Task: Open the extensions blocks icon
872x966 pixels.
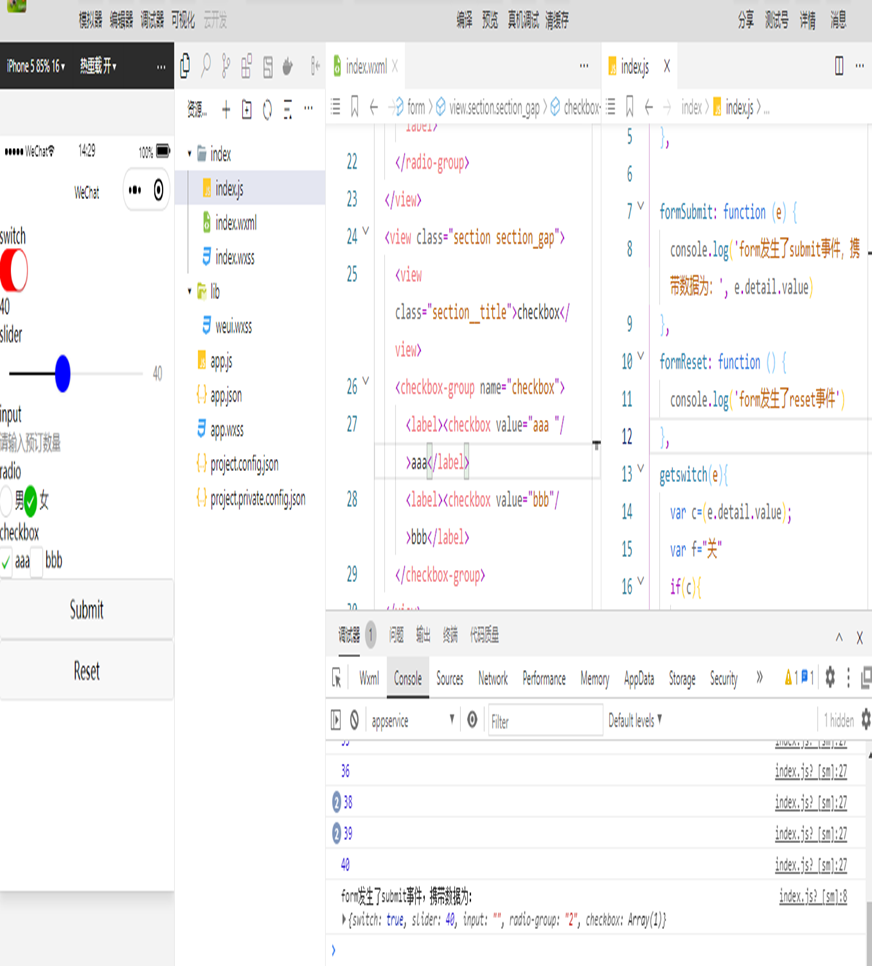Action: (247, 66)
